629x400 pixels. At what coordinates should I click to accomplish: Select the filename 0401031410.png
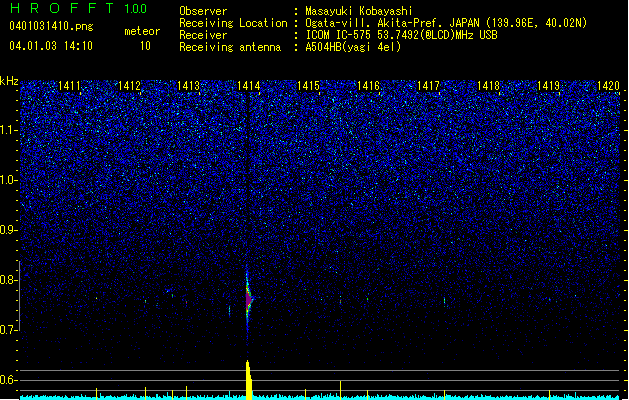point(51,26)
